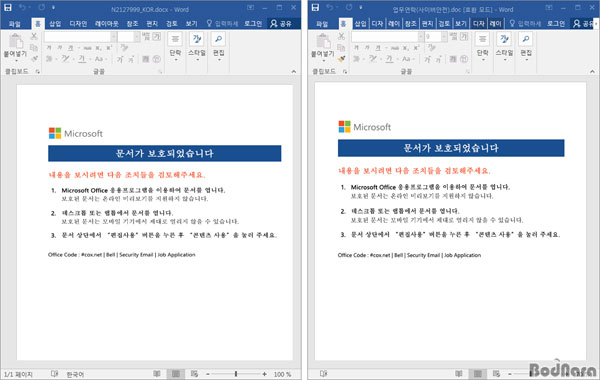
Task: Select format painter brush in N2127999_KOR.docx window
Action: click(34, 59)
